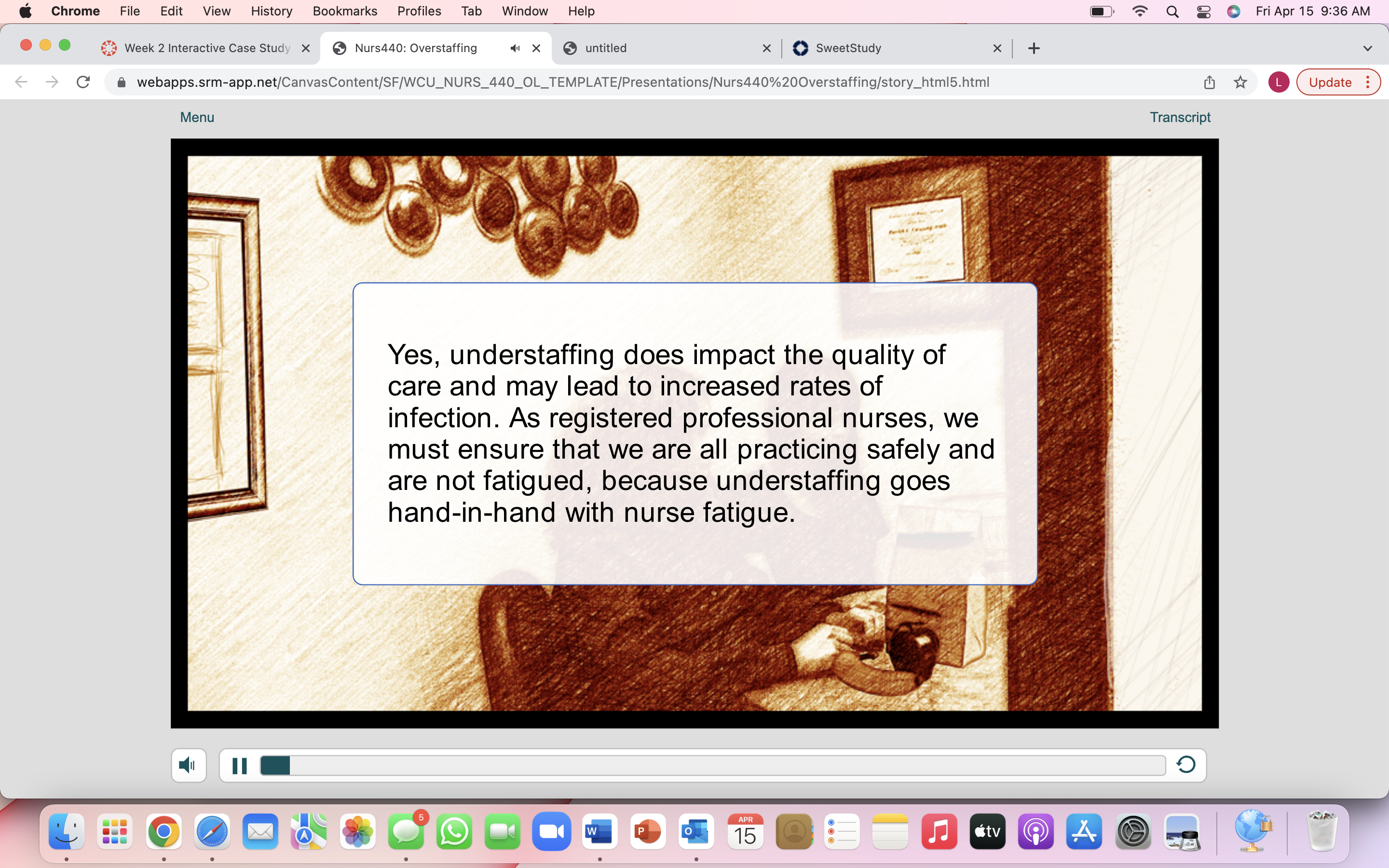This screenshot has height=868, width=1389.
Task: Open the Transcript link
Action: [x=1180, y=117]
